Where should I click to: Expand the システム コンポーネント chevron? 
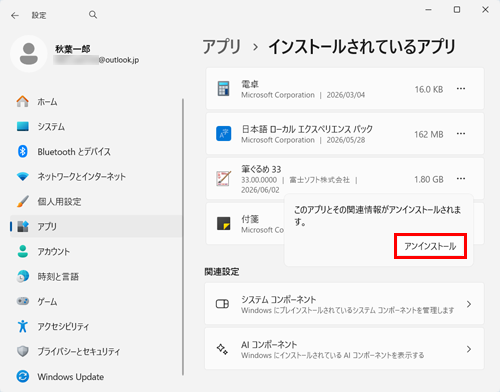pos(469,304)
